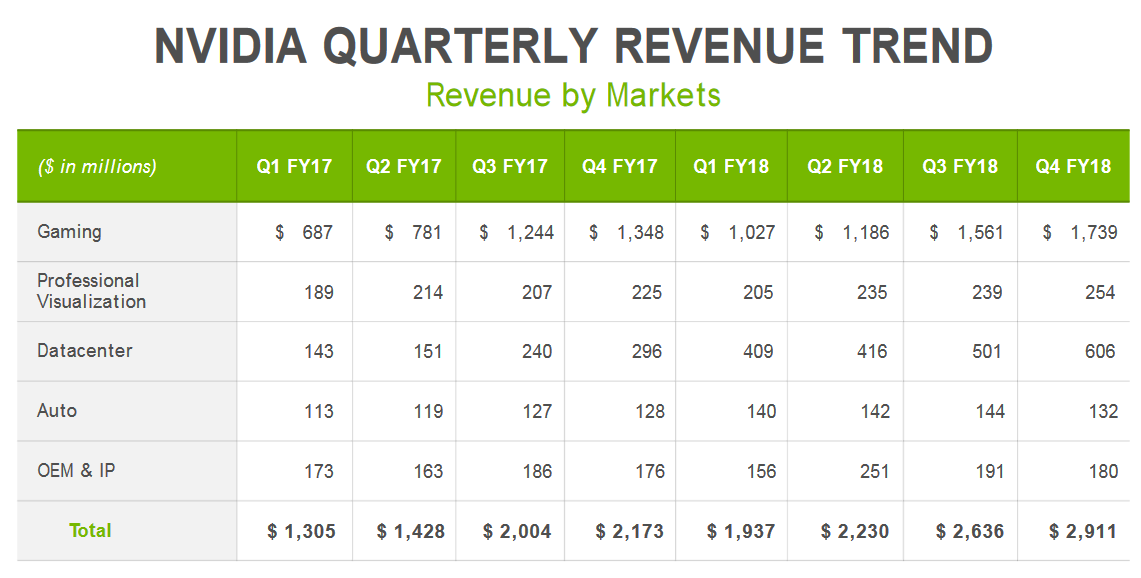Image resolution: width=1141 pixels, height=578 pixels.
Task: Click Auto value 119
Action: pyautogui.click(x=428, y=411)
